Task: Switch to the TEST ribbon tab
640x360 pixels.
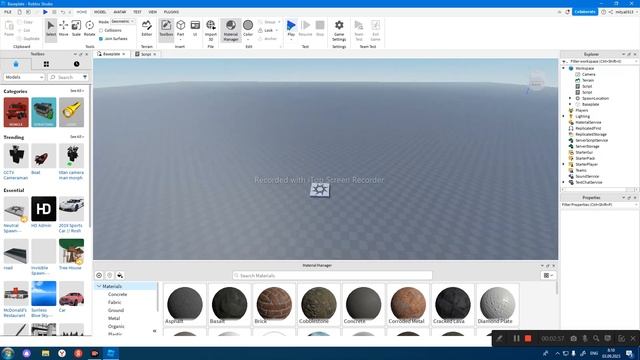Action: [x=137, y=12]
